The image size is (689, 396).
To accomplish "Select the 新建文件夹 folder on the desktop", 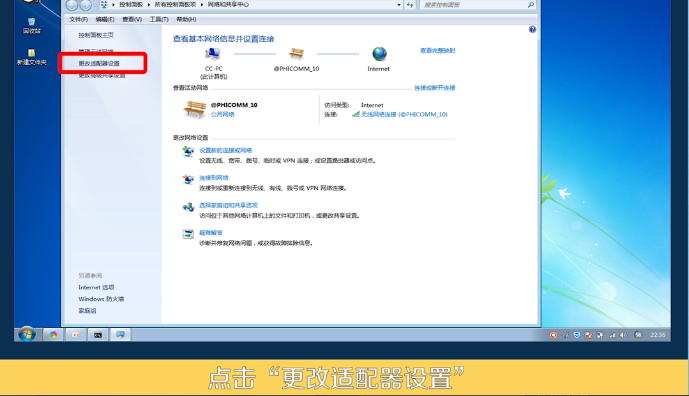I will pos(32,57).
